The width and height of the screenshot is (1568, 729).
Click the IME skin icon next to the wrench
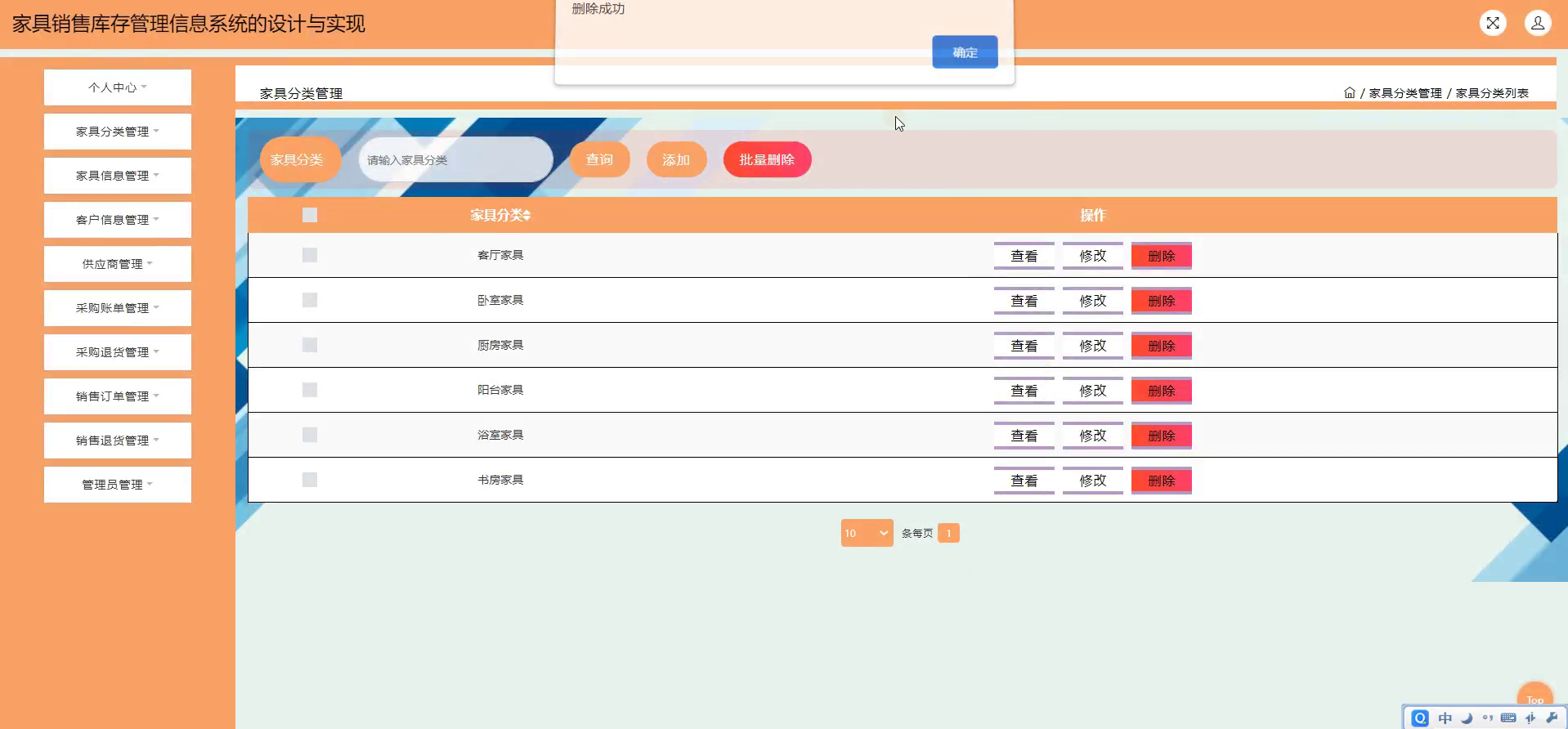tap(1530, 718)
